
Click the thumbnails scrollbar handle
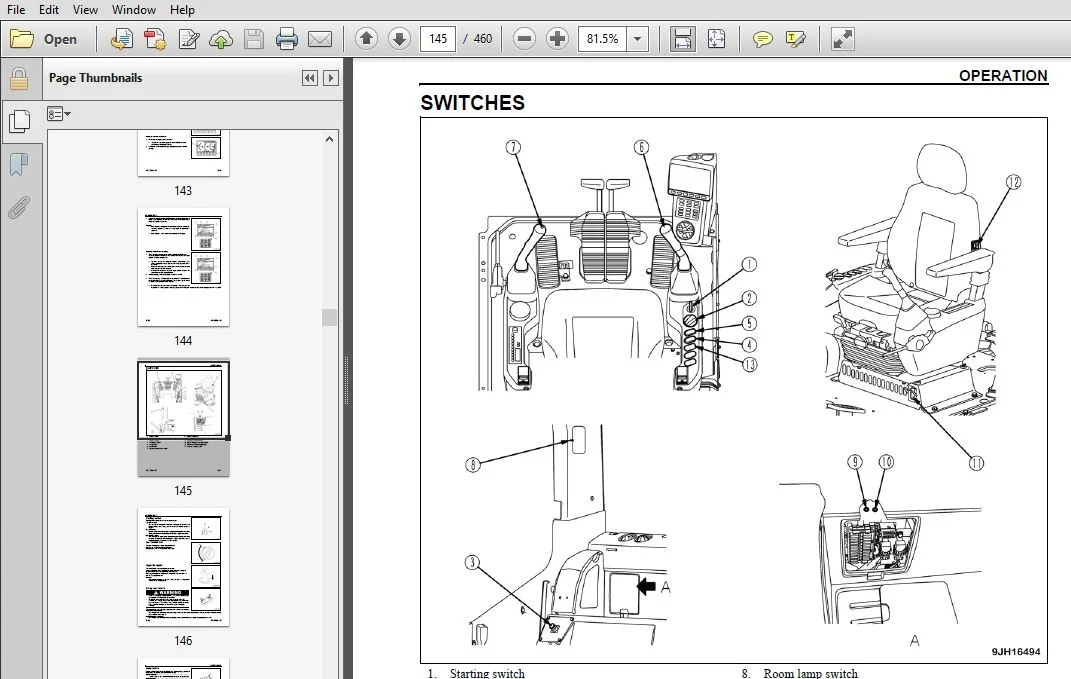coord(329,317)
